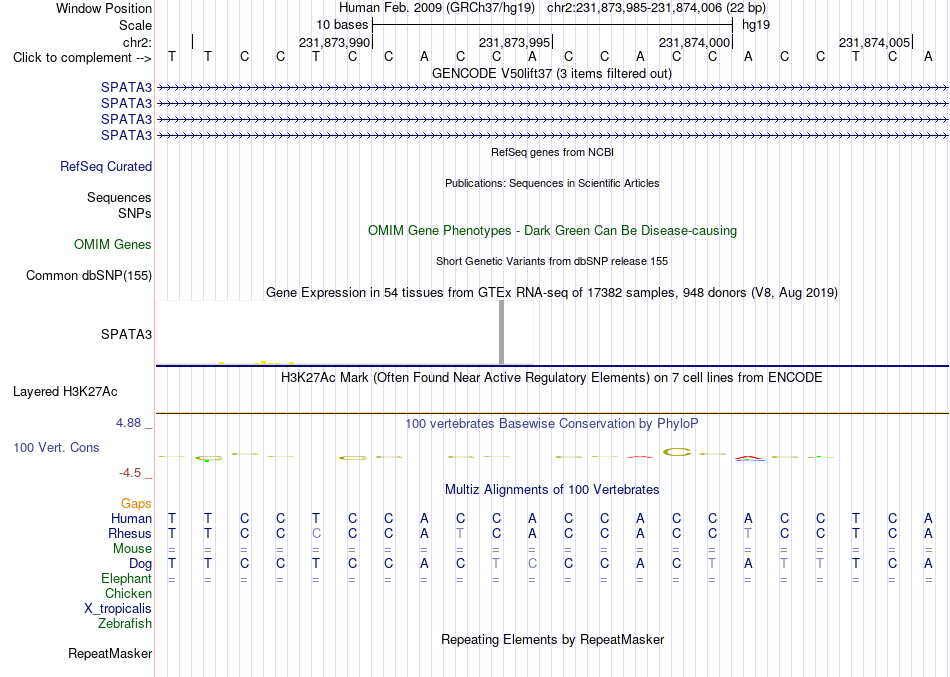Click the GTEx Gene Expression track title
This screenshot has height=677, width=950.
point(552,293)
